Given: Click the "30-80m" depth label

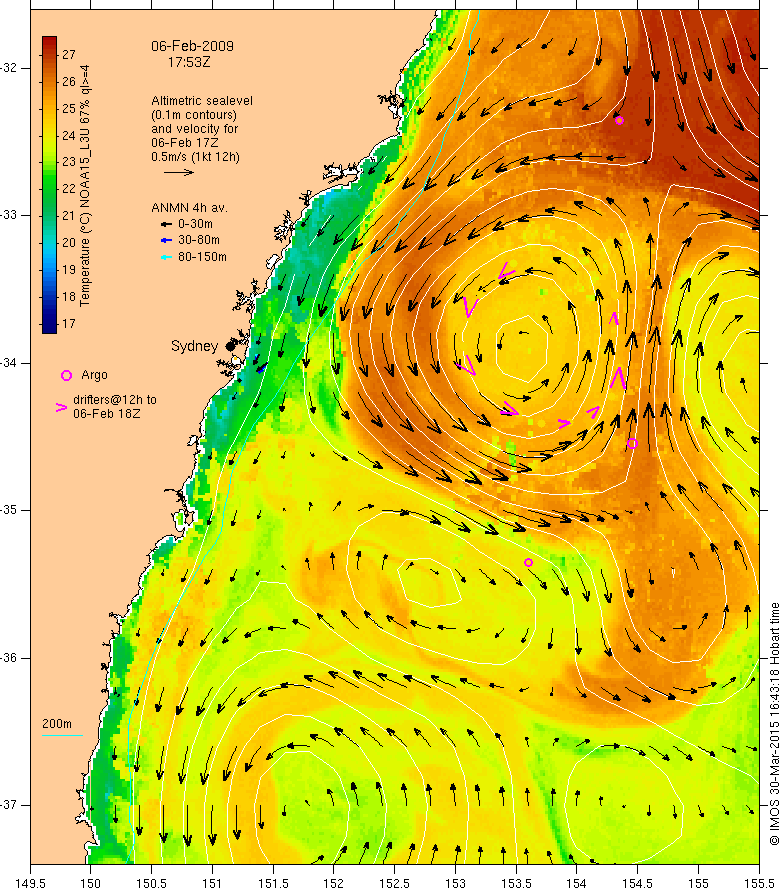Looking at the screenshot, I should pos(199,241).
